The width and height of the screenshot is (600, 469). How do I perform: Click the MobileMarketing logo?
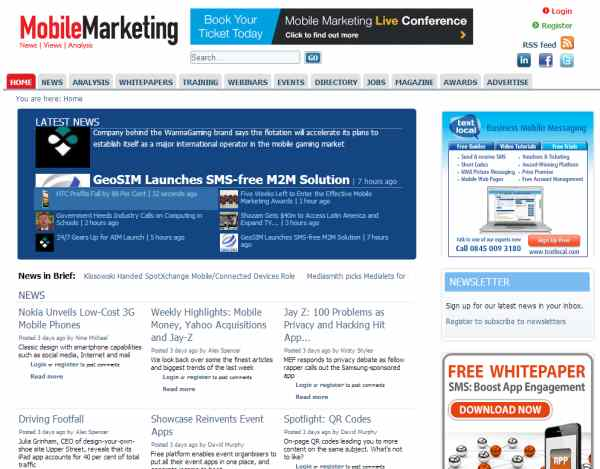click(99, 31)
